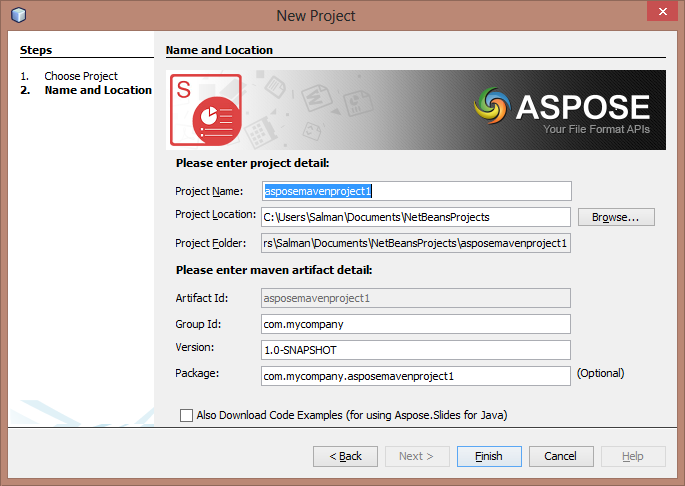
Task: Cancel the New Project wizard
Action: point(561,456)
